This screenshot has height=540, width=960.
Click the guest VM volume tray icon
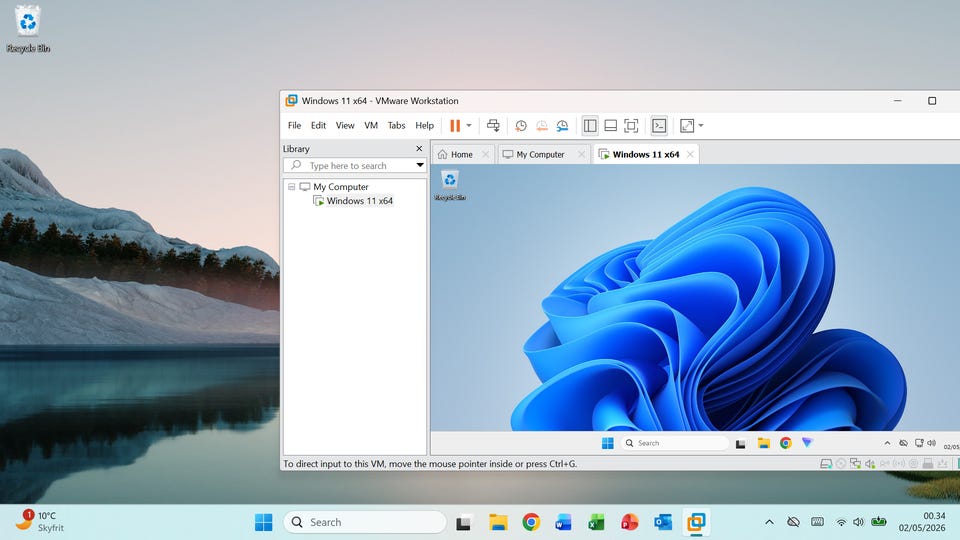click(x=932, y=443)
